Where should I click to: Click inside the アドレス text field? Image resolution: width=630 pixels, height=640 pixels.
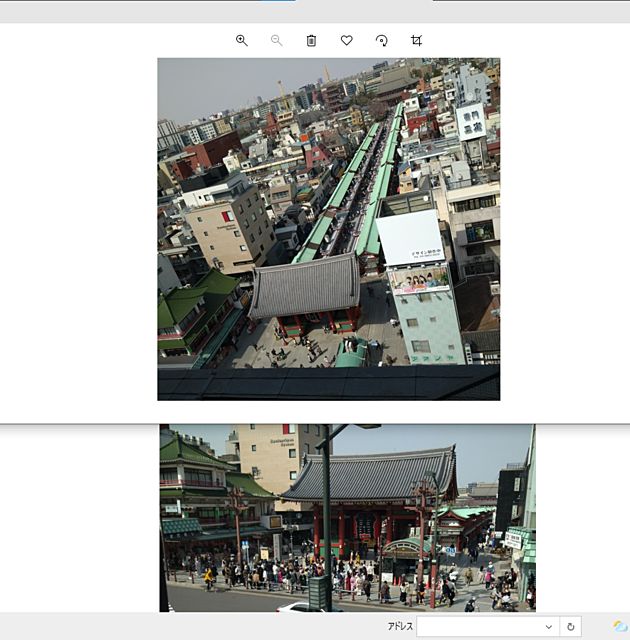pos(478,627)
